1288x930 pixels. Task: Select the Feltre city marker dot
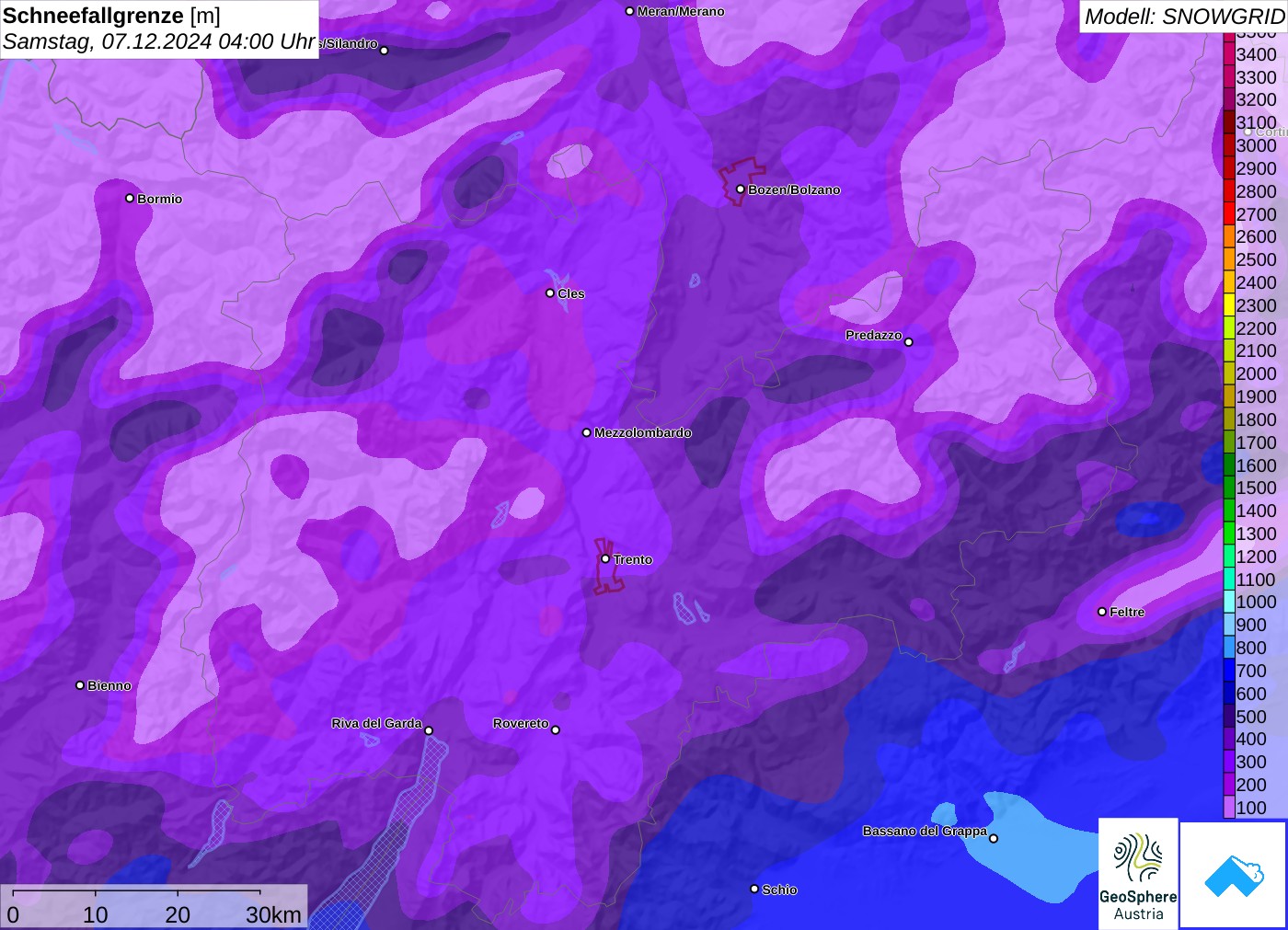[1102, 612]
